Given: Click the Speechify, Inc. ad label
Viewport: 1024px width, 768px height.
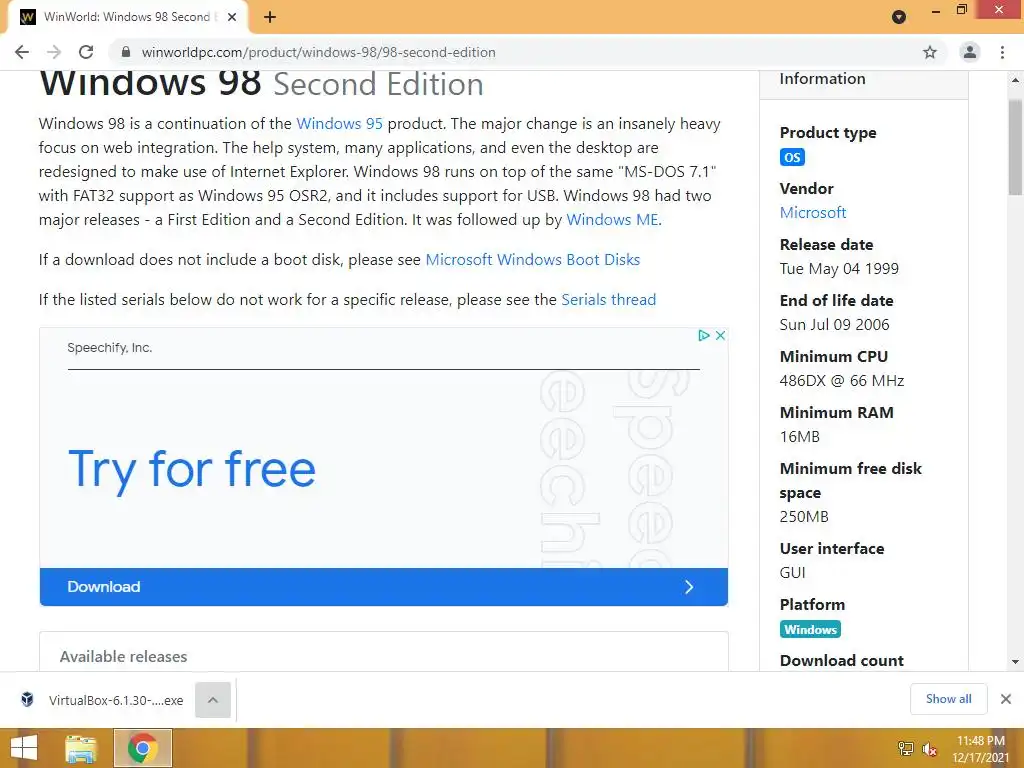Looking at the screenshot, I should (110, 348).
